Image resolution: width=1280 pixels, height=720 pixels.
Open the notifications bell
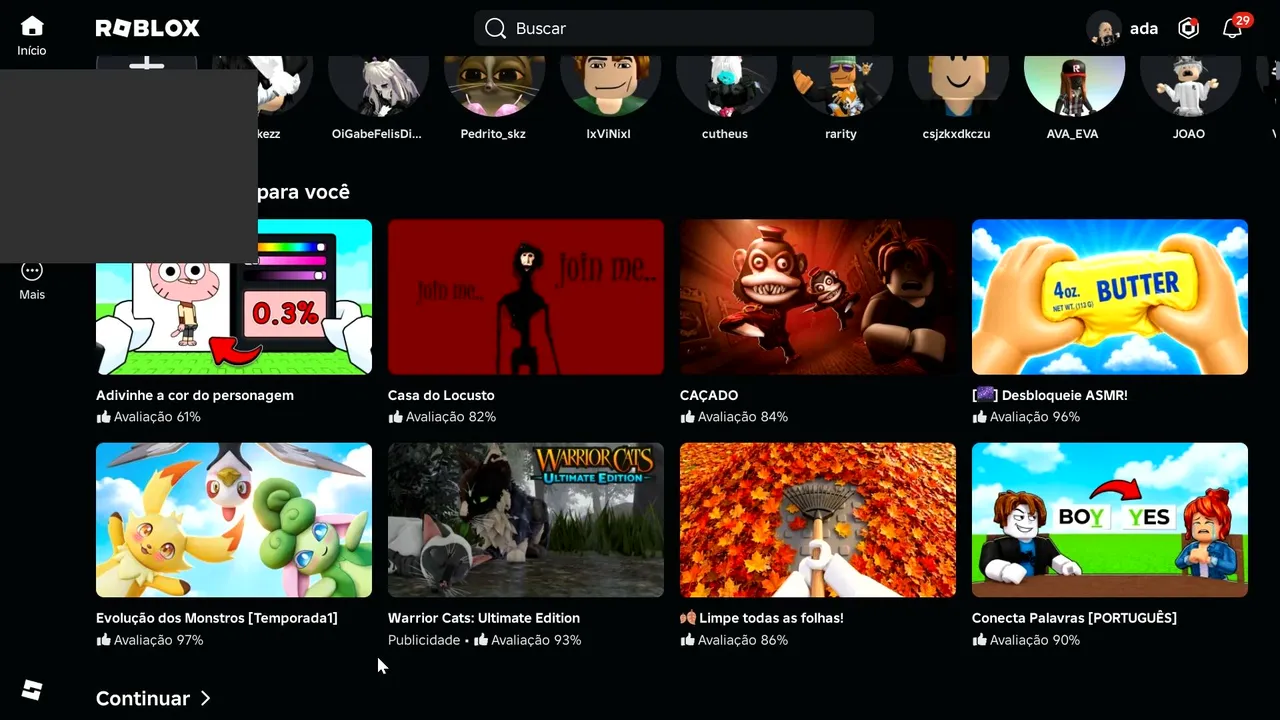click(x=1232, y=28)
